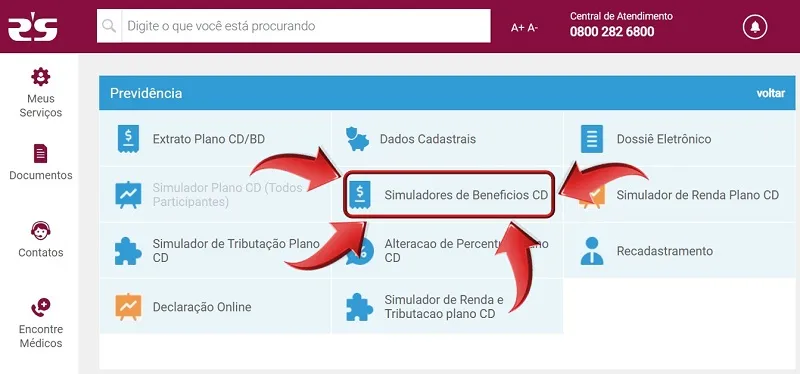
Task: Decrease font size with A-
Action: tap(533, 28)
